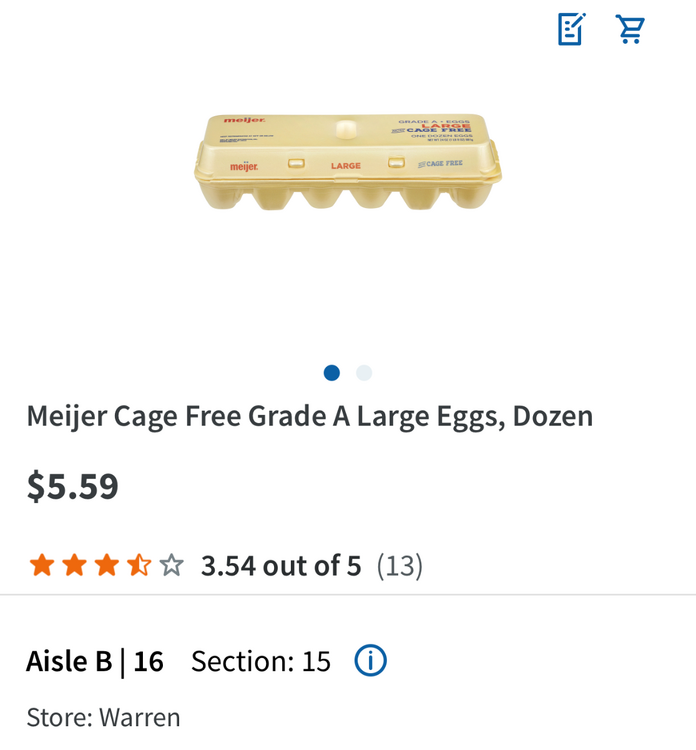
Task: Click the 3.54 out of 5 rating
Action: pyautogui.click(x=281, y=566)
